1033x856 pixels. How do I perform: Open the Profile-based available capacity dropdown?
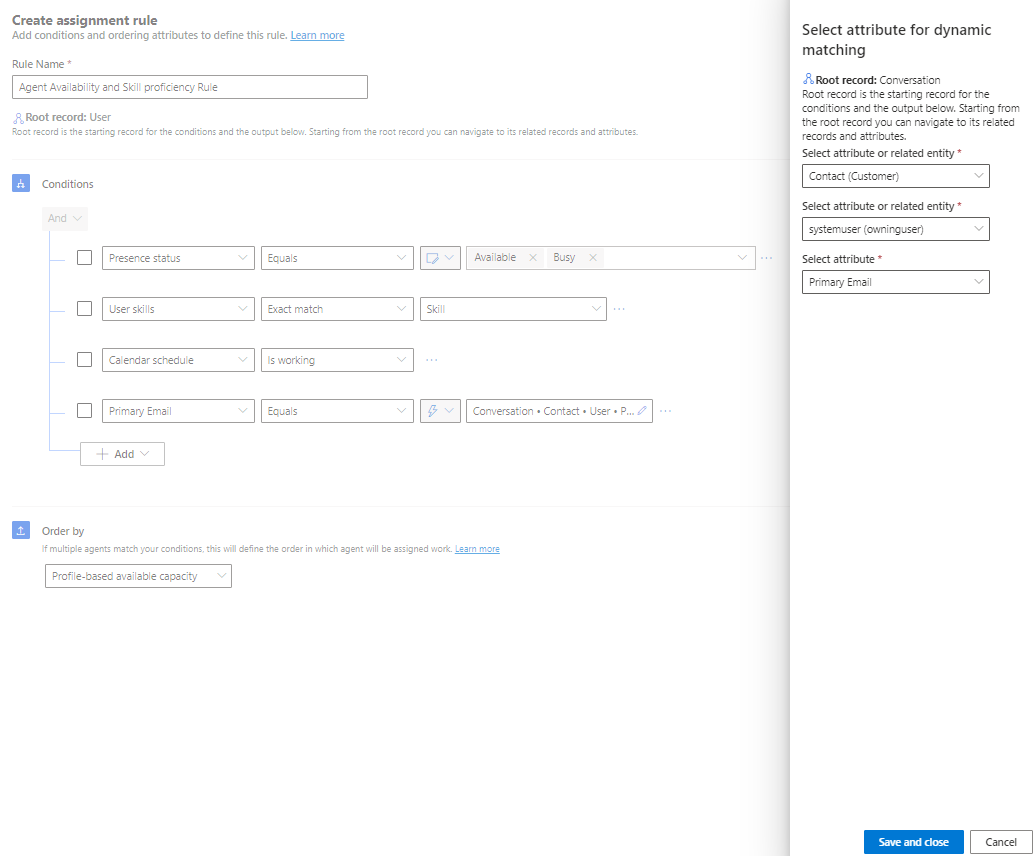(x=138, y=575)
